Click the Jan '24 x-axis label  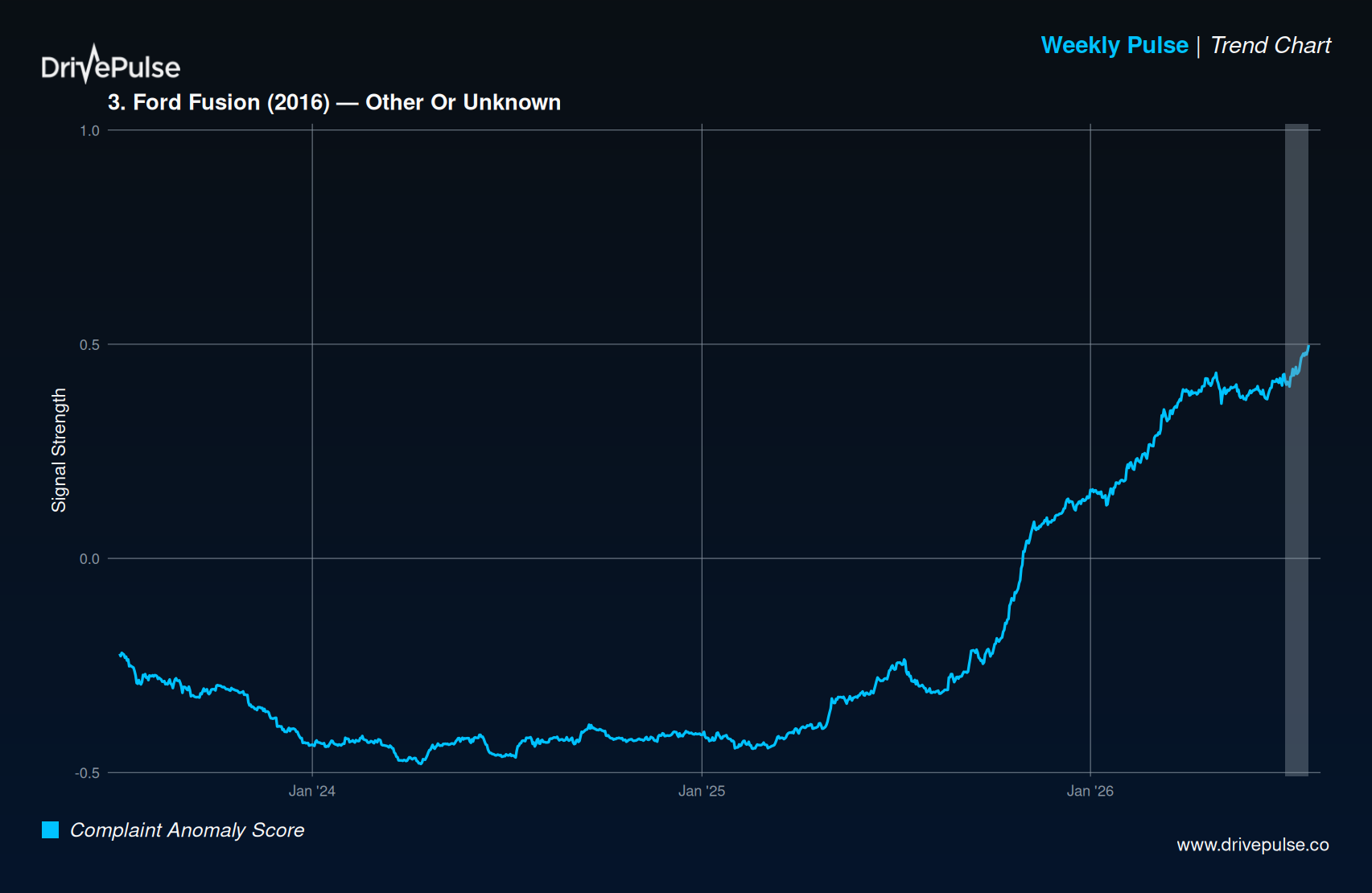(312, 791)
